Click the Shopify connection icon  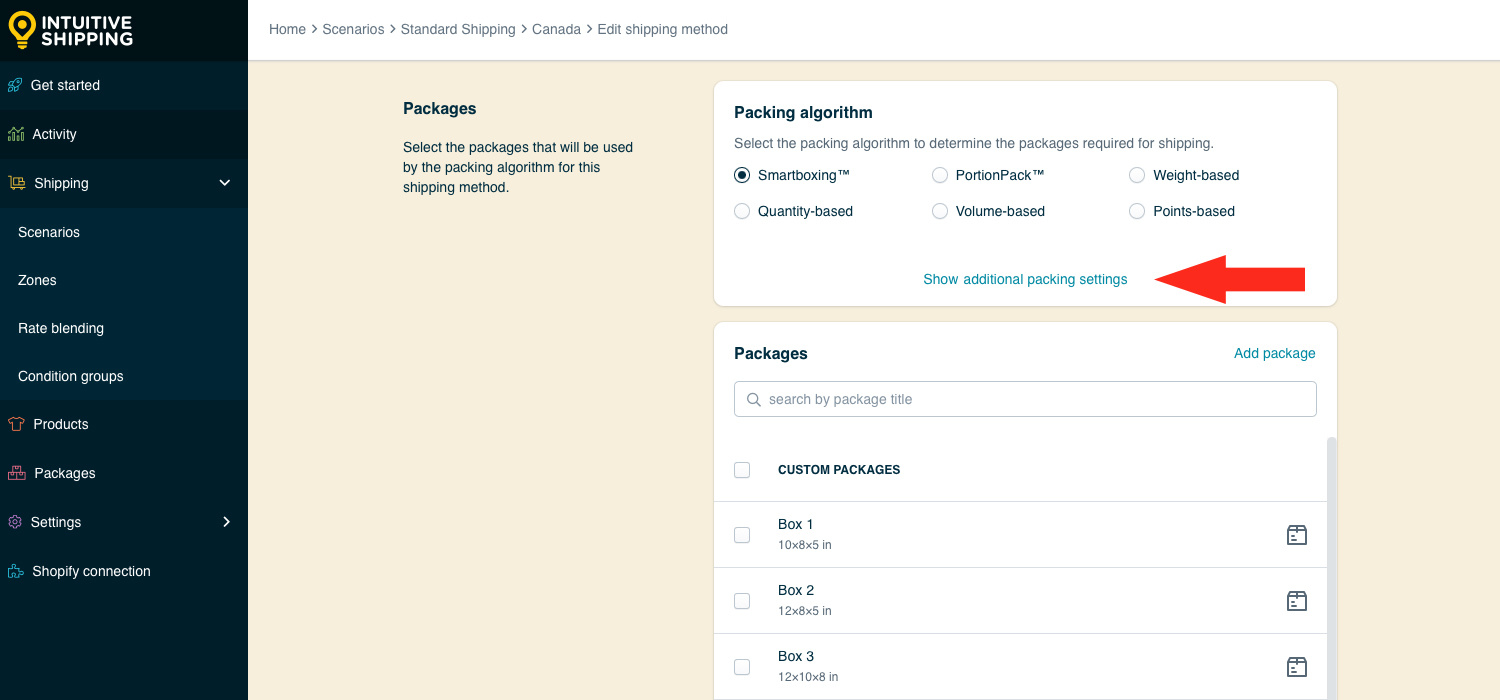15,571
